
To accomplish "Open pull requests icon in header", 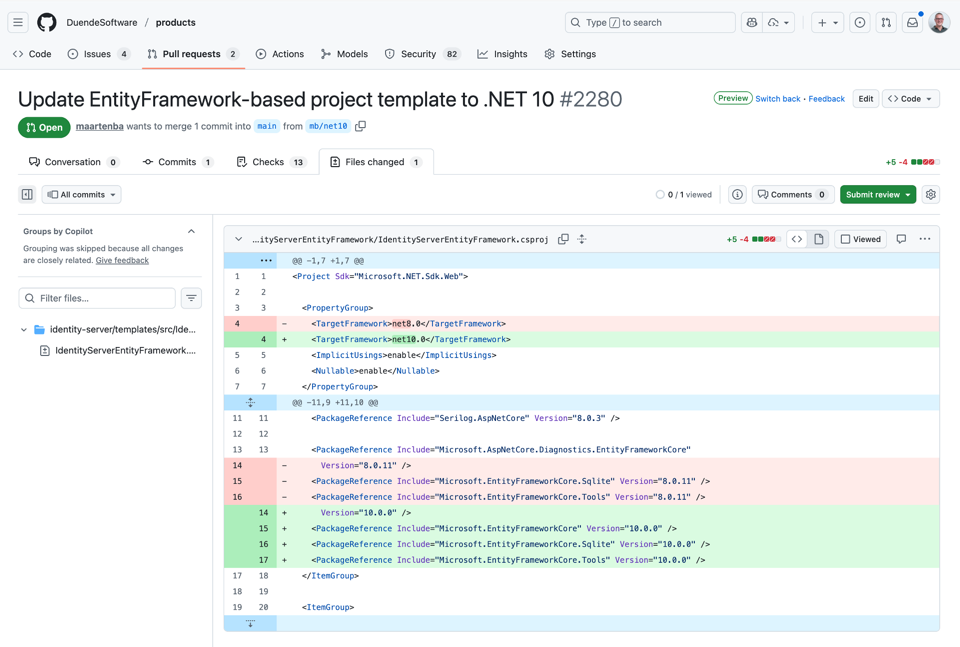I will 886,23.
